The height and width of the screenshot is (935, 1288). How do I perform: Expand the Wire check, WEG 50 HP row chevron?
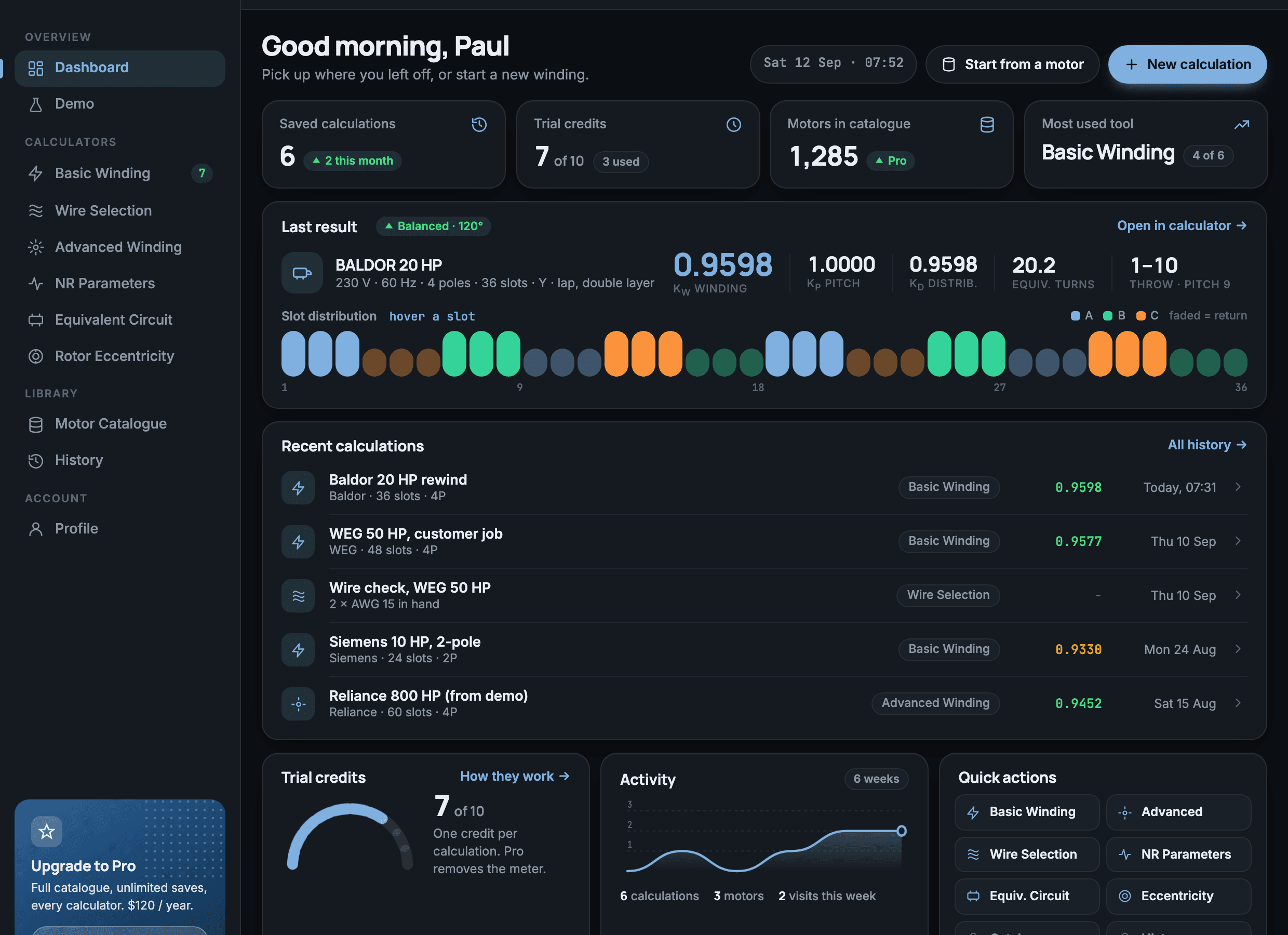click(x=1238, y=595)
